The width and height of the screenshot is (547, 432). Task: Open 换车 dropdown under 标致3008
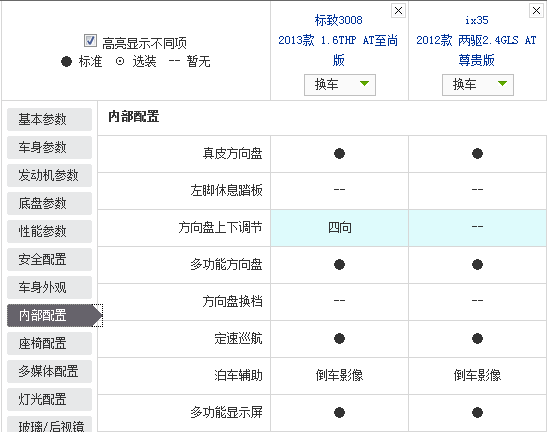[340, 84]
